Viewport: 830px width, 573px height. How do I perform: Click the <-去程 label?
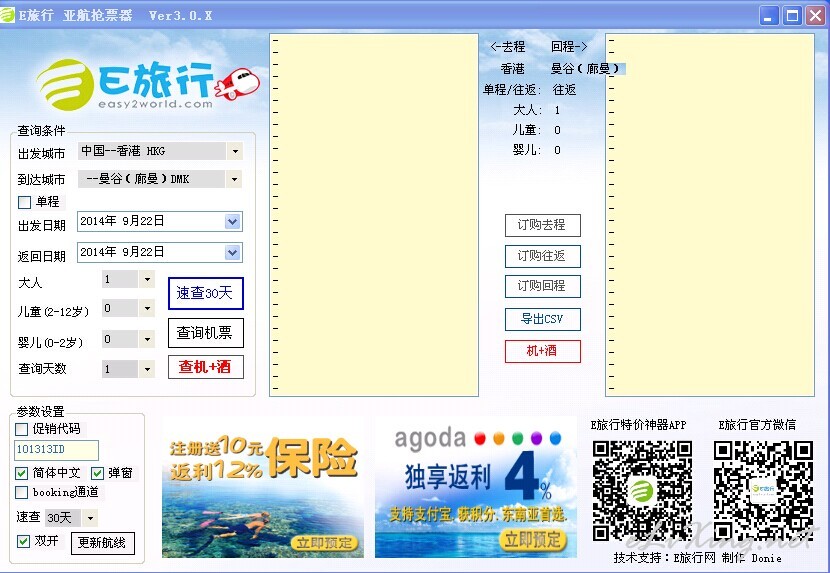coord(508,47)
